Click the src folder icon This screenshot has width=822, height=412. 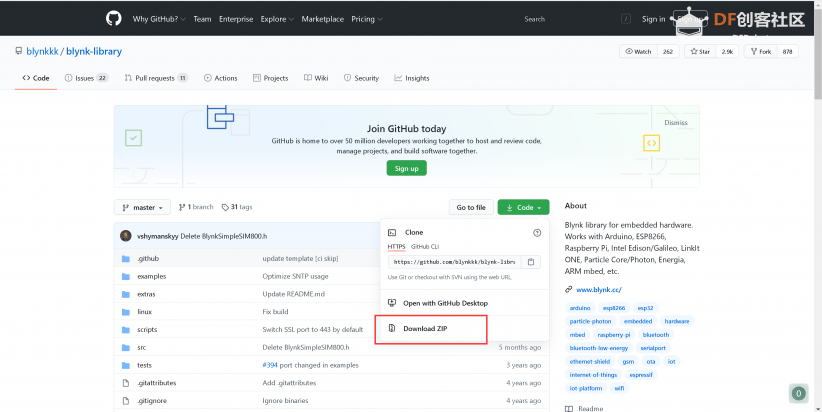[x=126, y=348]
